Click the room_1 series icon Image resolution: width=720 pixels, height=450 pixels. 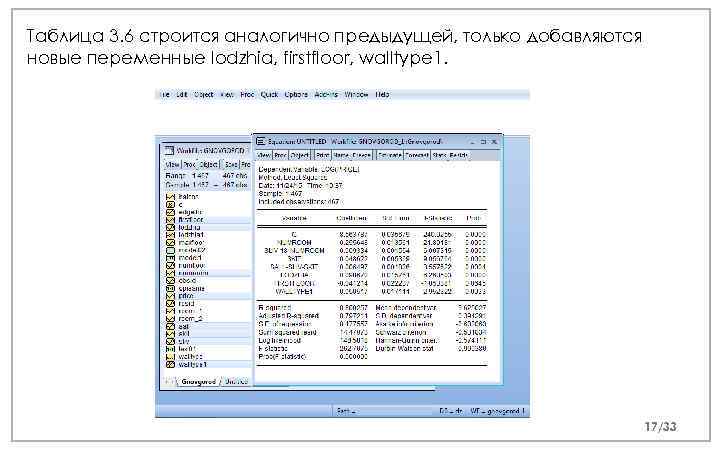click(x=170, y=311)
